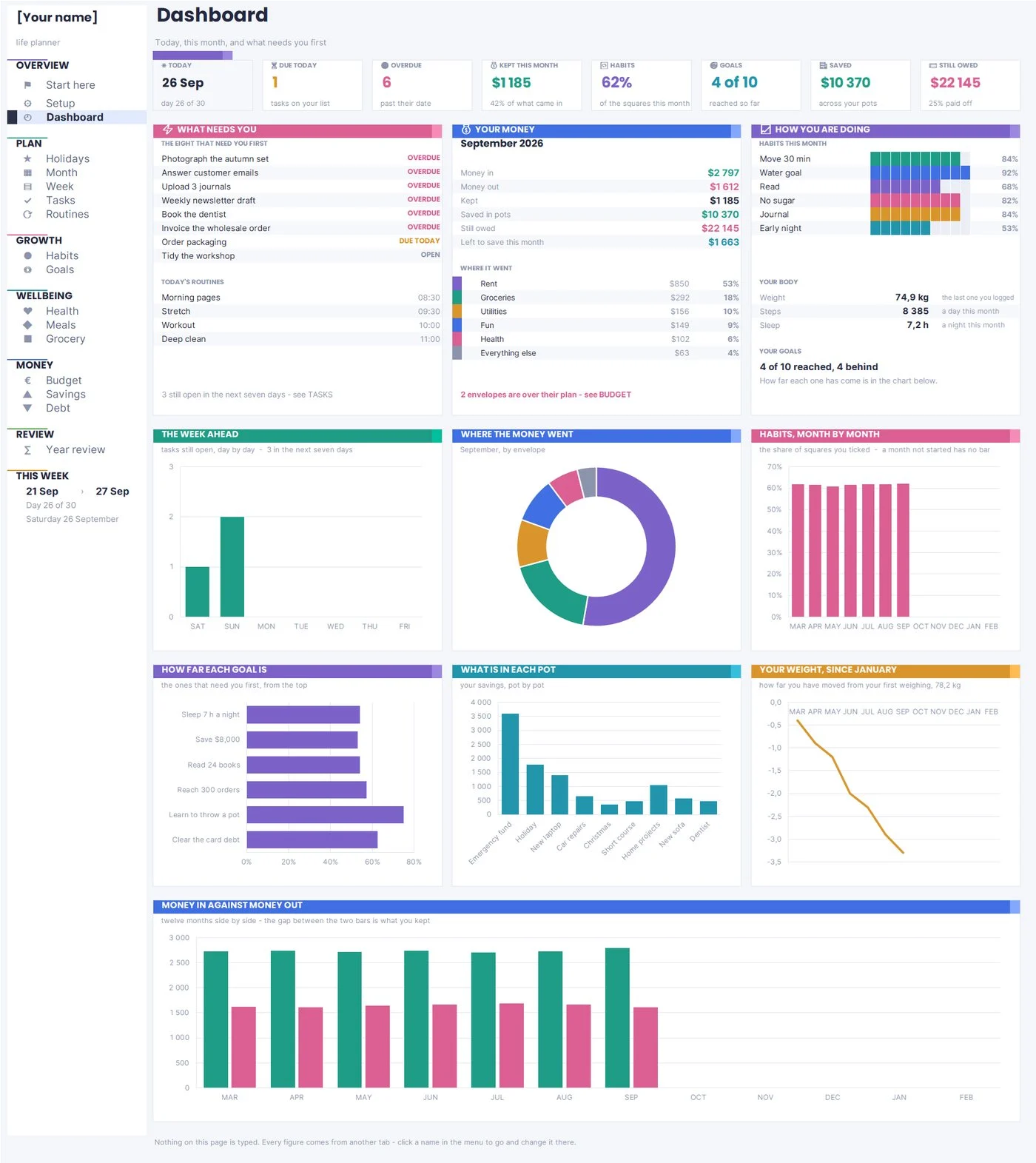Click the checkmark icon beside Tasks
The height and width of the screenshot is (1163, 1036).
coord(27,201)
